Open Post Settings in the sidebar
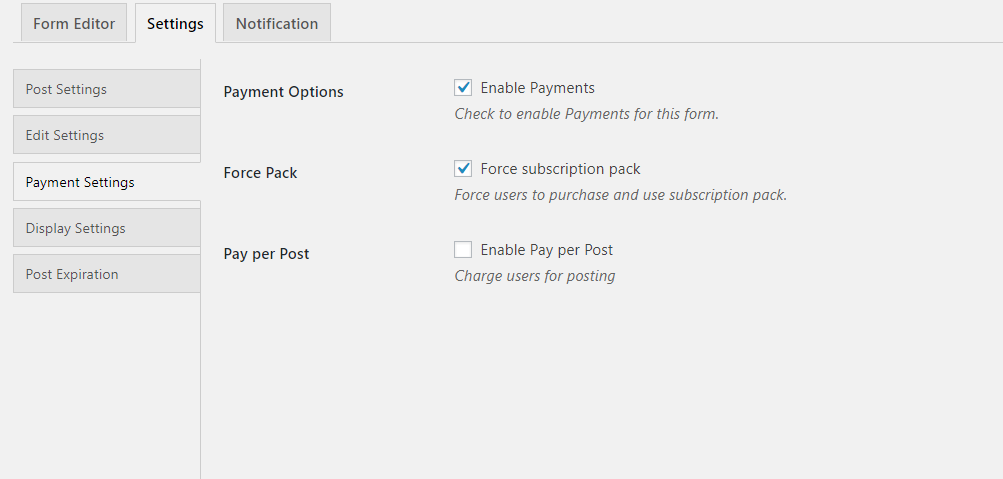 (x=106, y=89)
